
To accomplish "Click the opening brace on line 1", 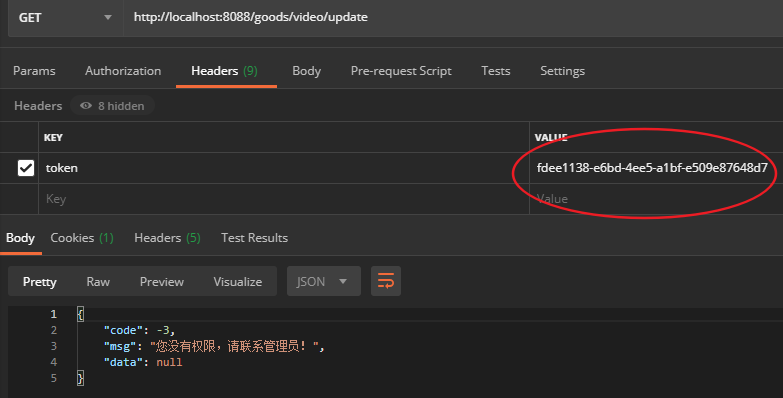I will coord(80,314).
